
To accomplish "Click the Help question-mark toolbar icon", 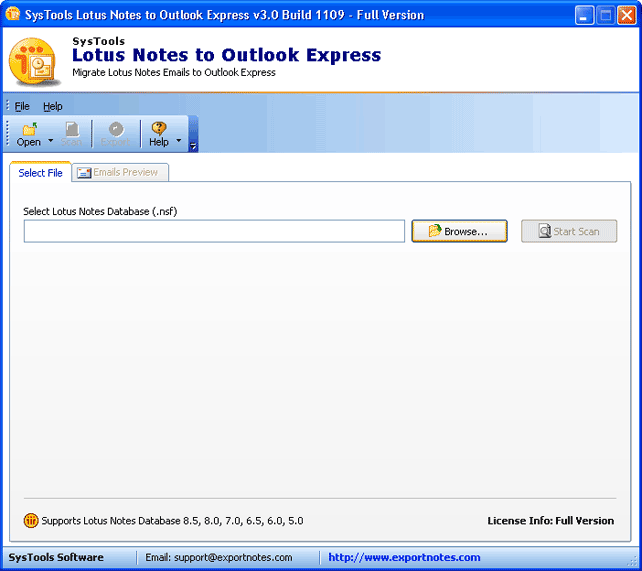I will click(159, 129).
